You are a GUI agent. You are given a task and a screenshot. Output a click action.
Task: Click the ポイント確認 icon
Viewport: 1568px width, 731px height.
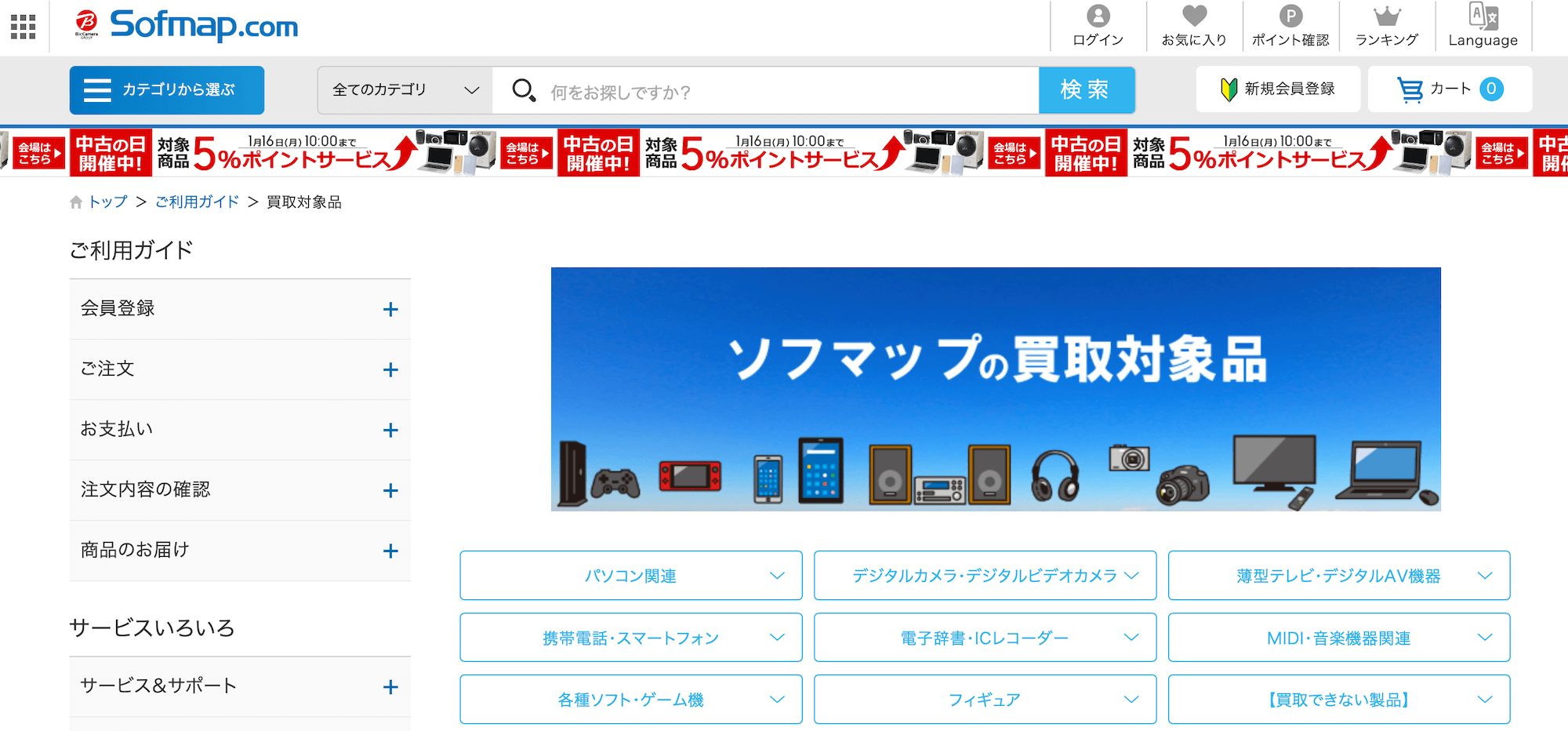tap(1290, 16)
